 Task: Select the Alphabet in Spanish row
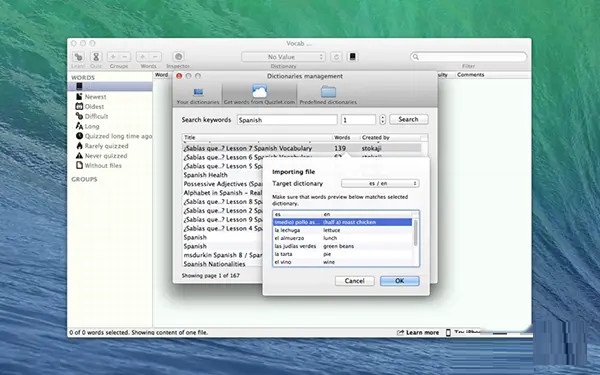(x=222, y=193)
